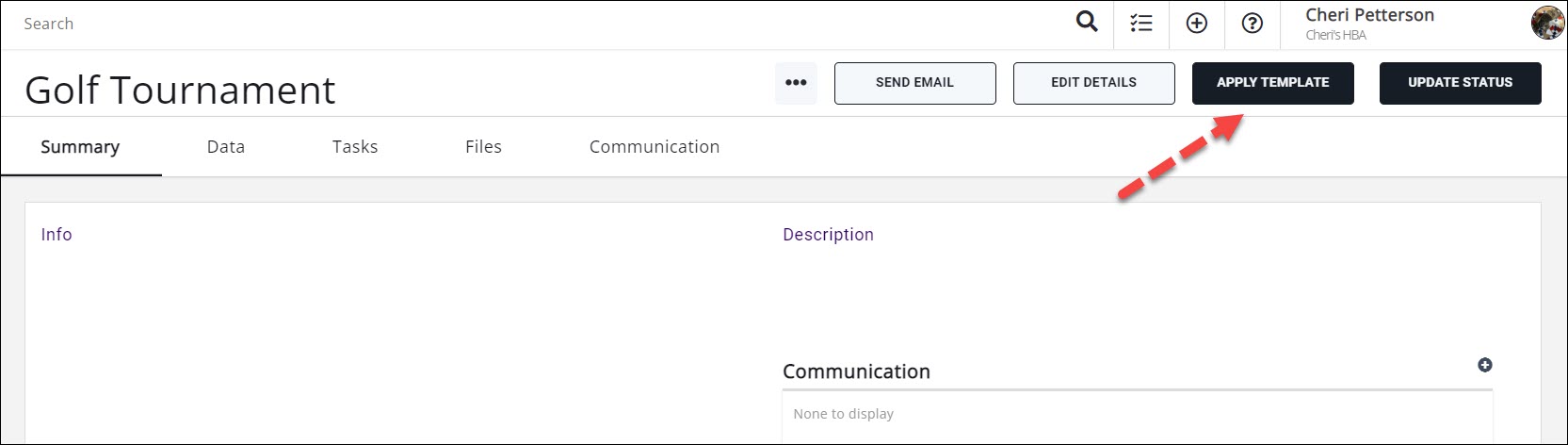Open the Tasks tab
1568x445 pixels.
click(355, 147)
